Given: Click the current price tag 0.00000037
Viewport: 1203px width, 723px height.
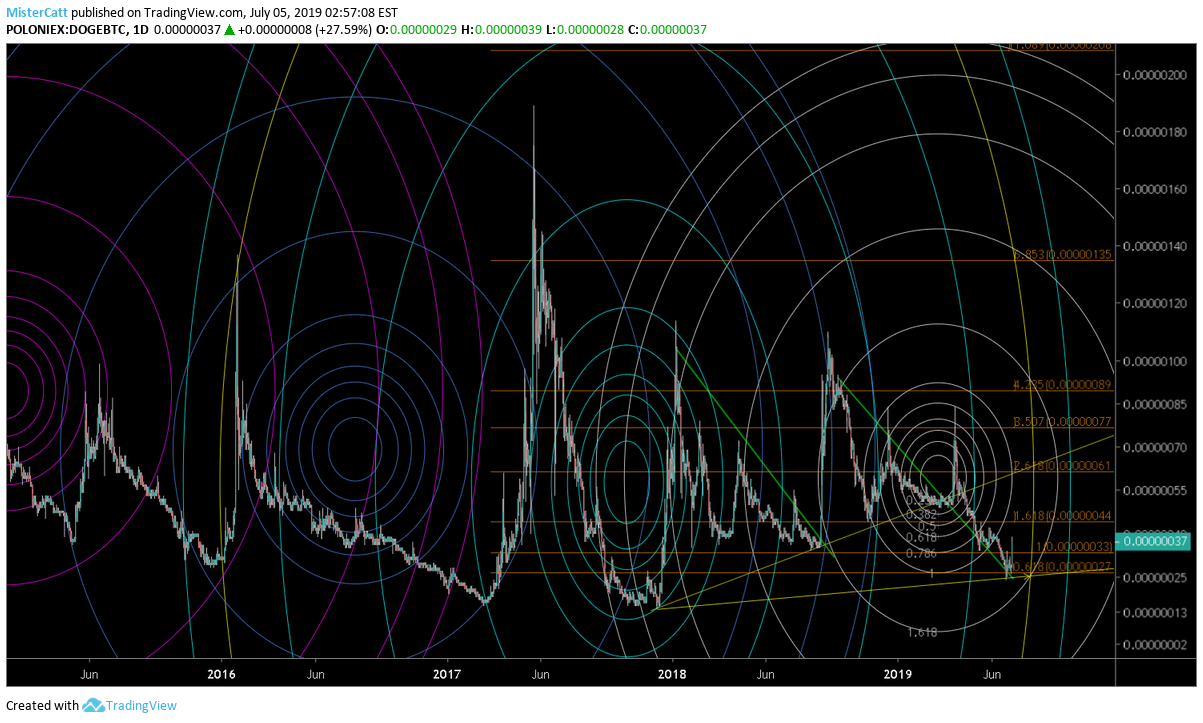Looking at the screenshot, I should (1155, 541).
